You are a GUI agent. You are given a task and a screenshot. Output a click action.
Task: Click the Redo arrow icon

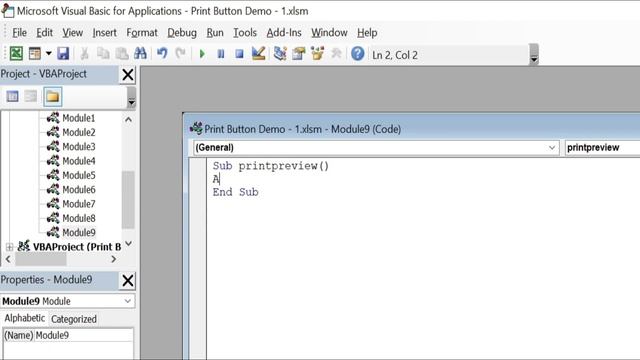180,53
